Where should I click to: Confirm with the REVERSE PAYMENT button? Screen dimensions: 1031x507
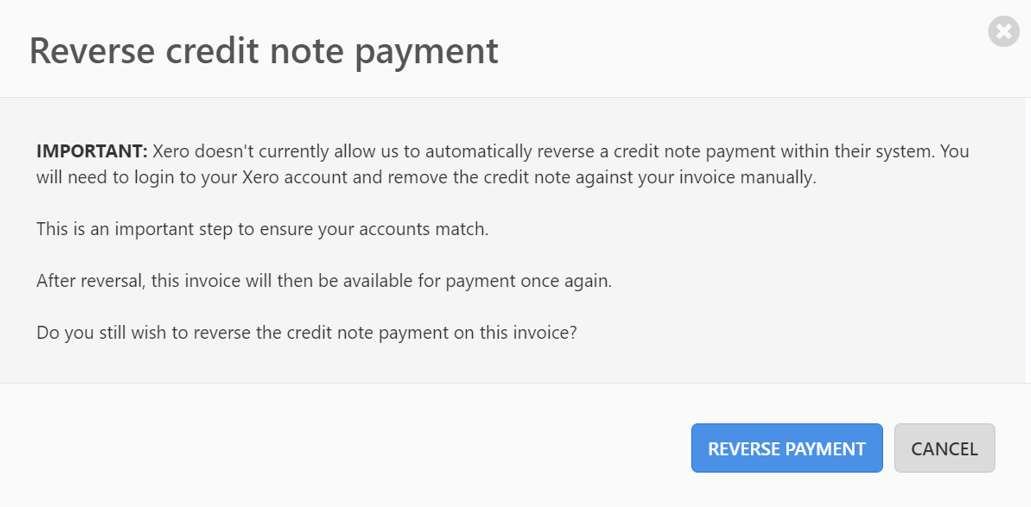(x=786, y=448)
